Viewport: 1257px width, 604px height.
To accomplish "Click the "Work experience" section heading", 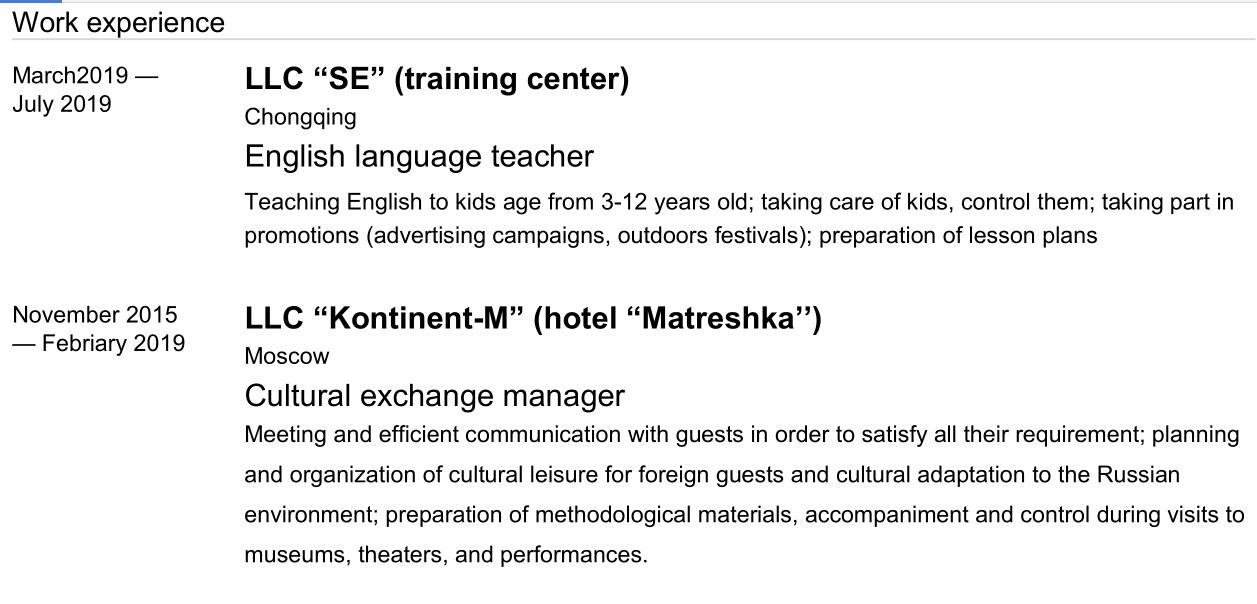I will click(x=119, y=22).
